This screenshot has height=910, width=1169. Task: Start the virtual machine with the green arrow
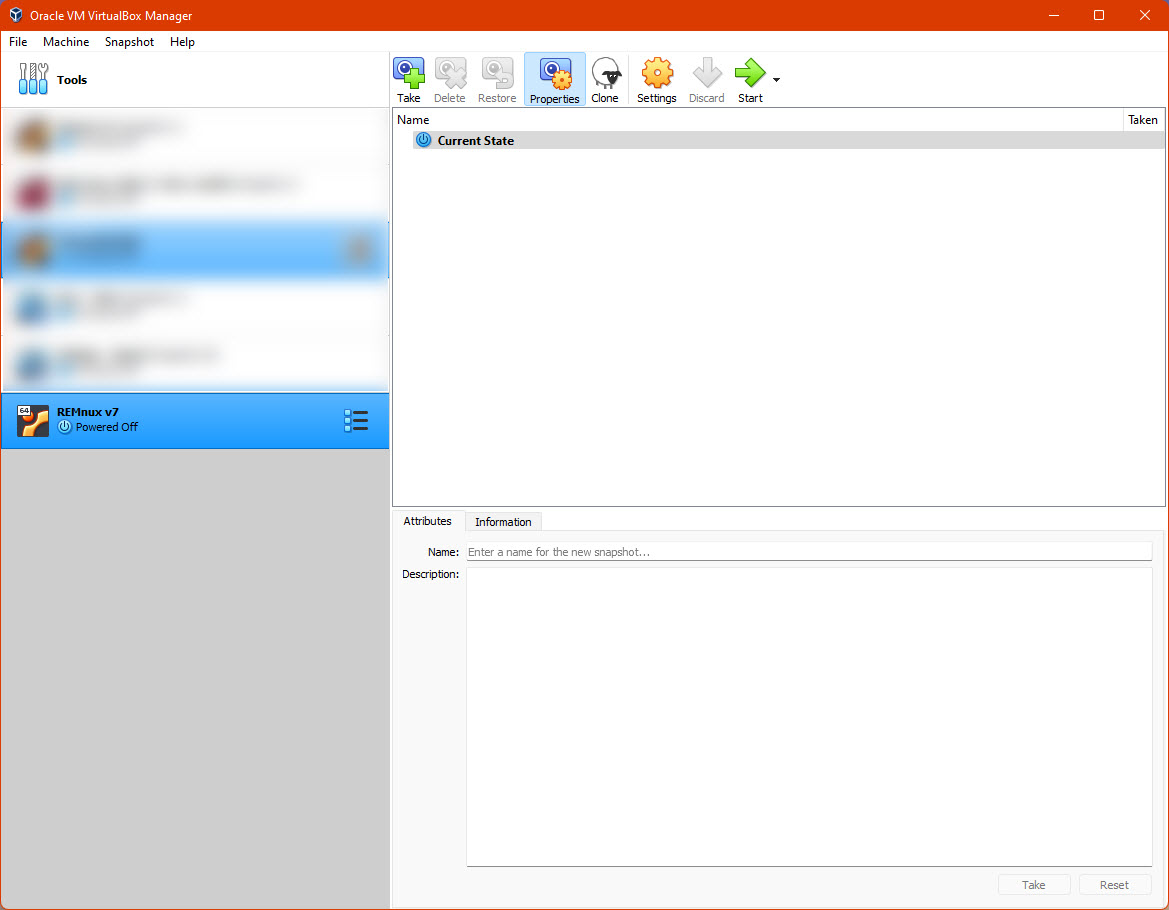click(x=750, y=79)
